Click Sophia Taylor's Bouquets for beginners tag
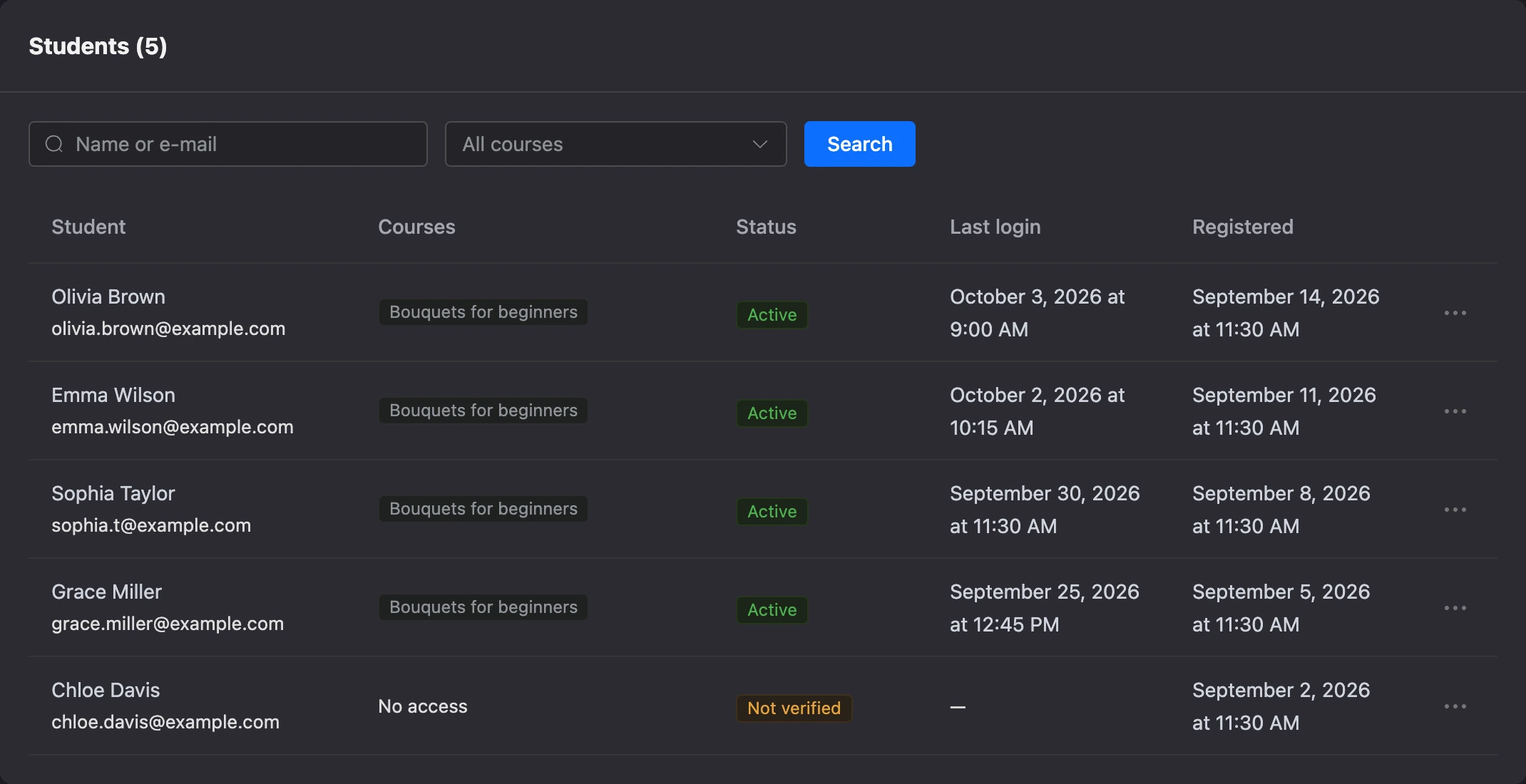This screenshot has width=1526, height=784. click(x=483, y=509)
